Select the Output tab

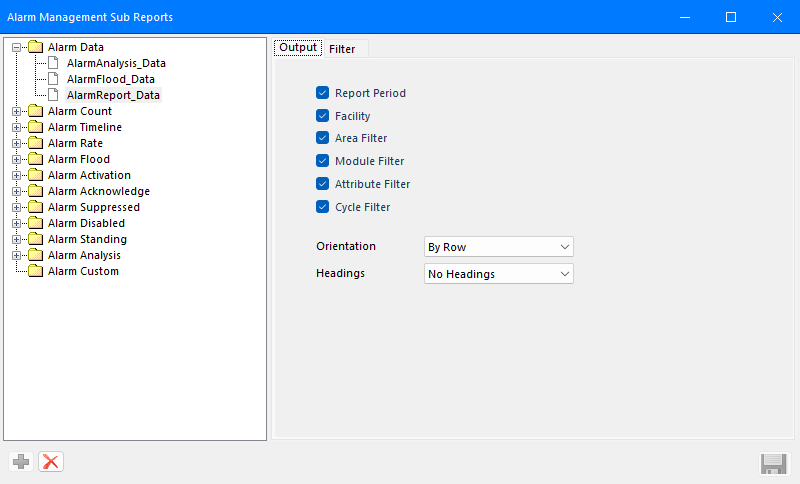point(298,47)
